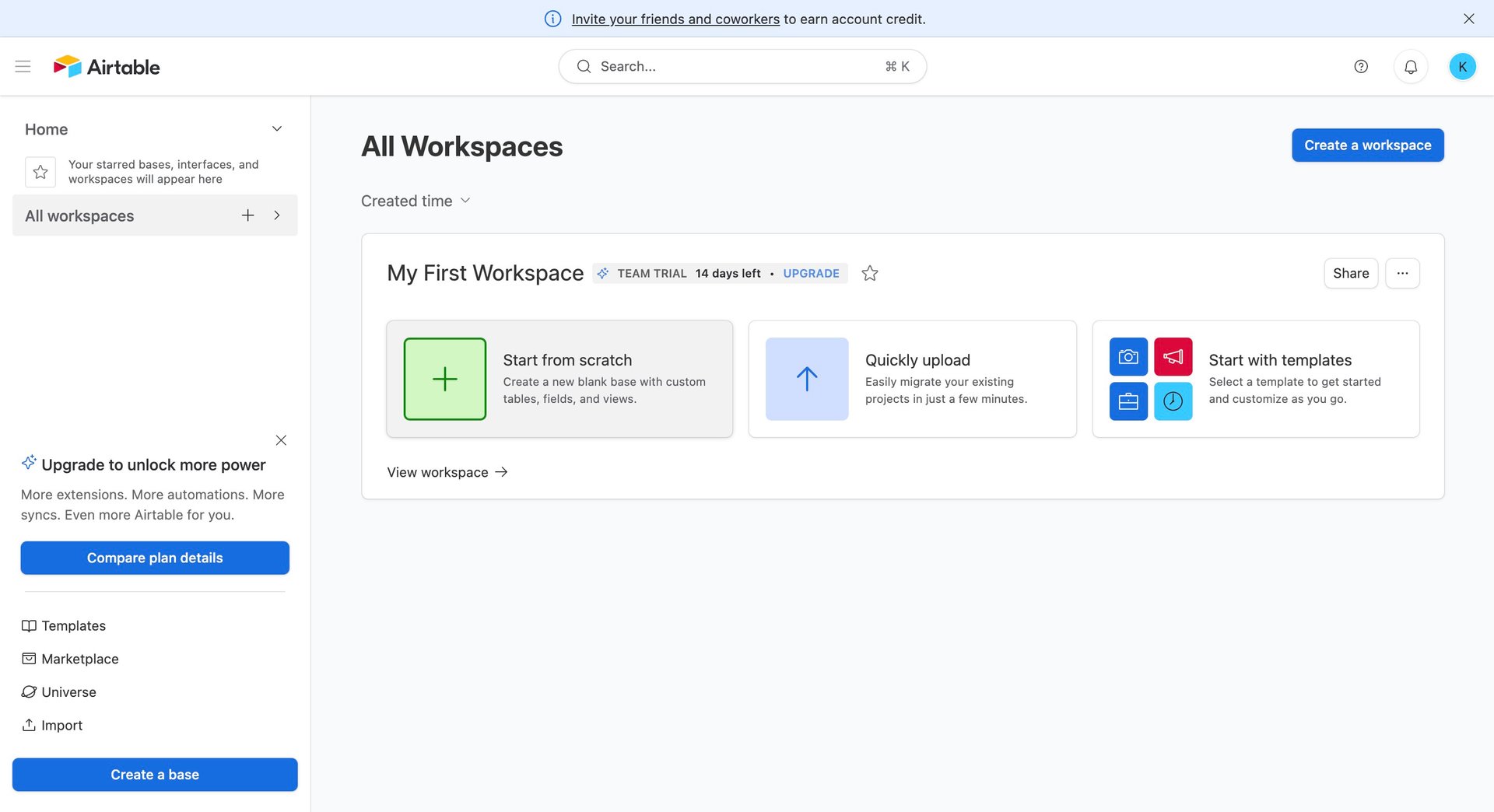Click the red megaphone template icon
The height and width of the screenshot is (812, 1494).
1173,356
